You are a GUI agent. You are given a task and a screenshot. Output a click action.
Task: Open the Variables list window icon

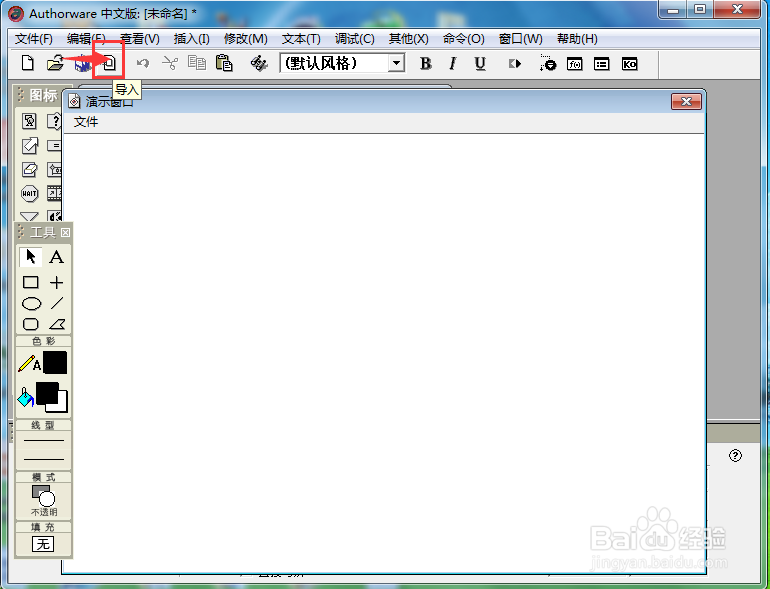[x=602, y=64]
